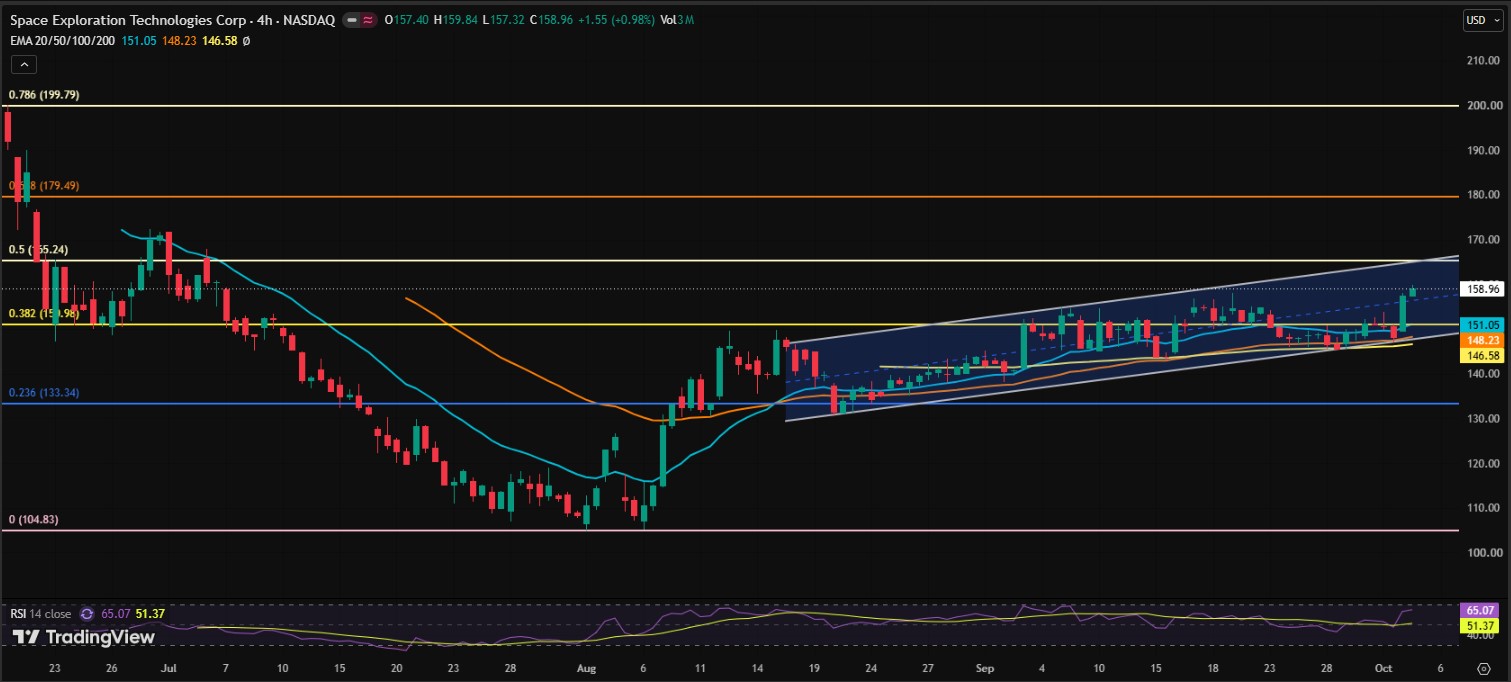Click the purple RSI value 65.07 in the RSI legend
Viewport: 1511px width, 682px height.
(x=115, y=614)
